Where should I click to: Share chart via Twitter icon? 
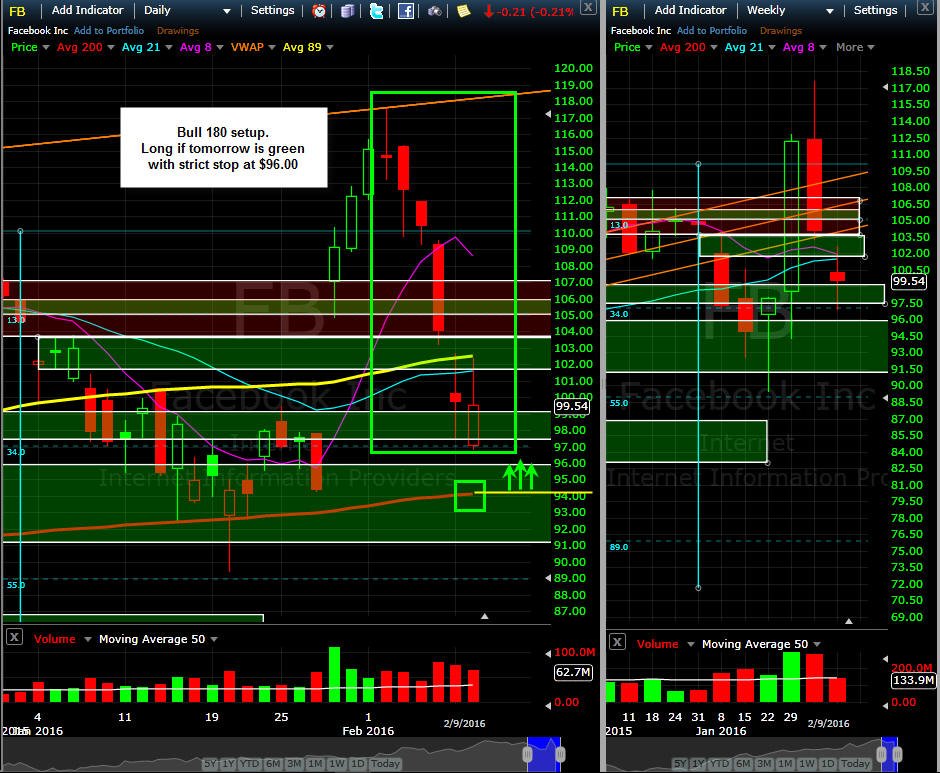376,10
